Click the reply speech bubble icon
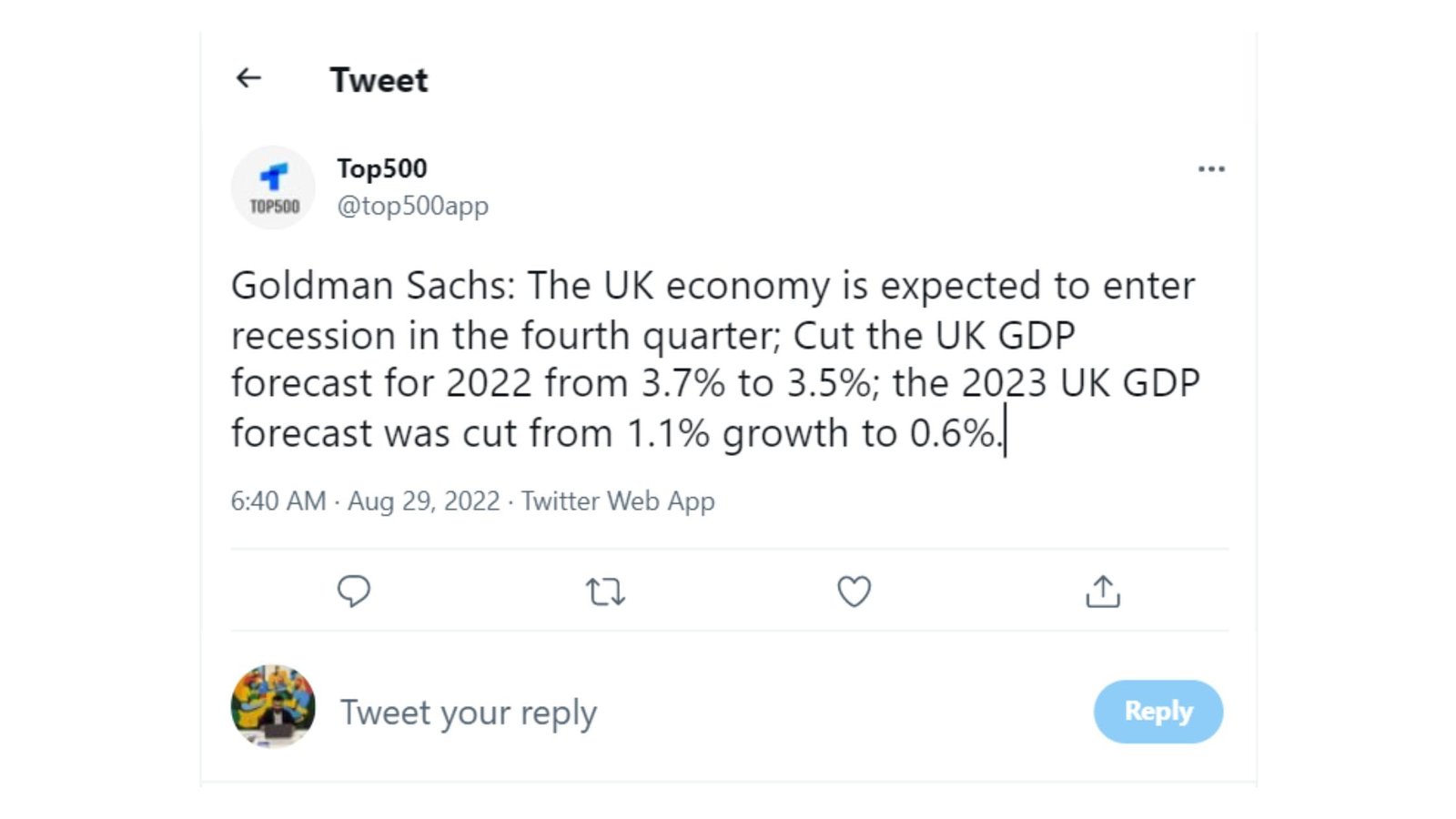 [353, 591]
